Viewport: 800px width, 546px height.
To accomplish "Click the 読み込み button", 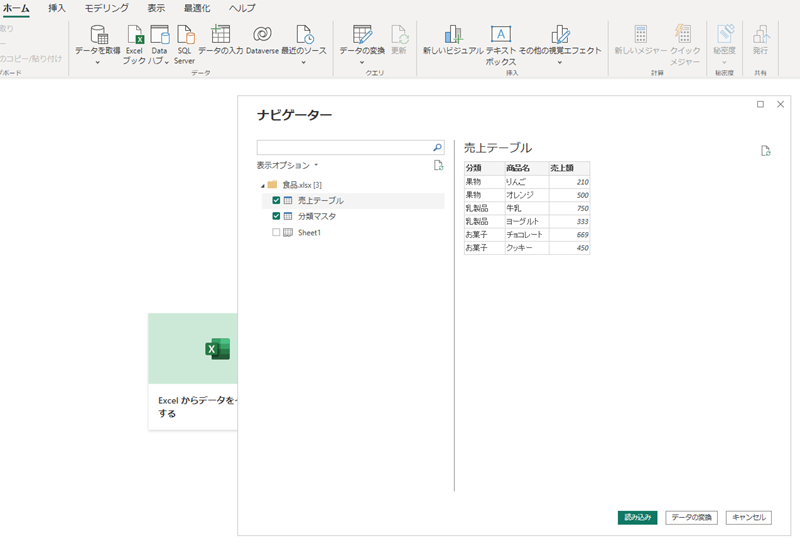I will tap(637, 517).
